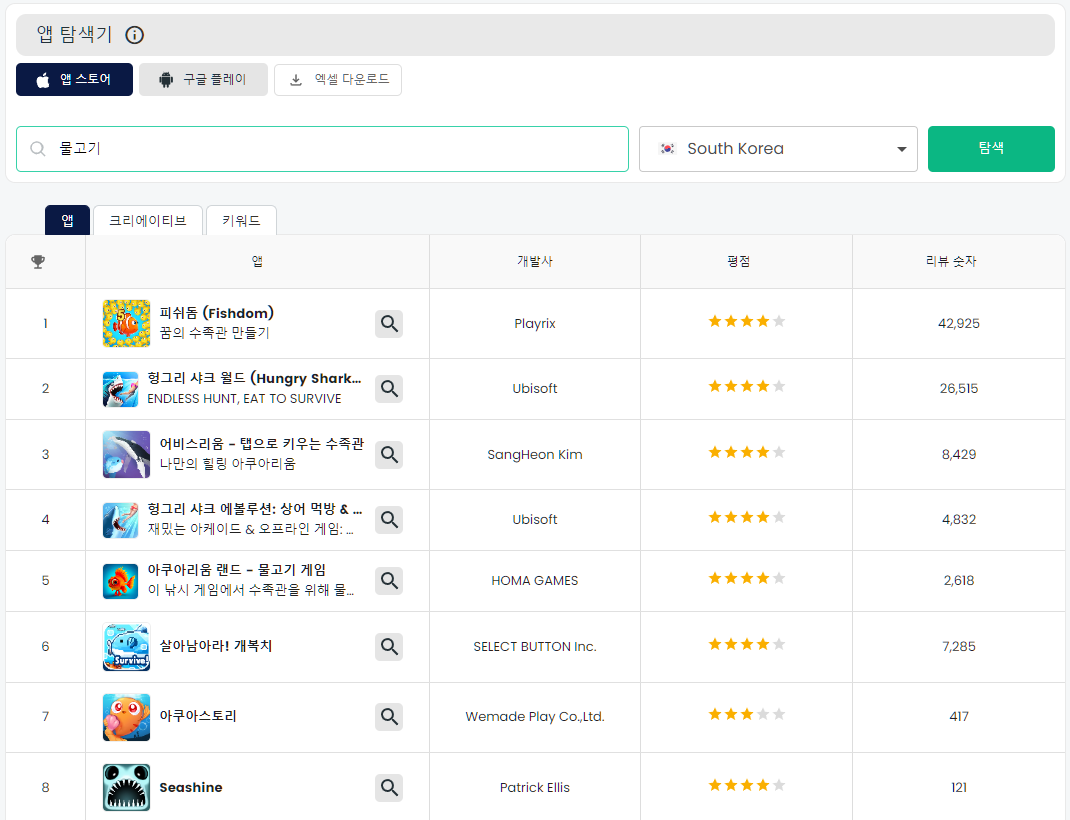This screenshot has height=820, width=1070.
Task: Click the ENDLESS HUNT, EAT TO SURVIVE subtitle
Action: pyautogui.click(x=244, y=398)
